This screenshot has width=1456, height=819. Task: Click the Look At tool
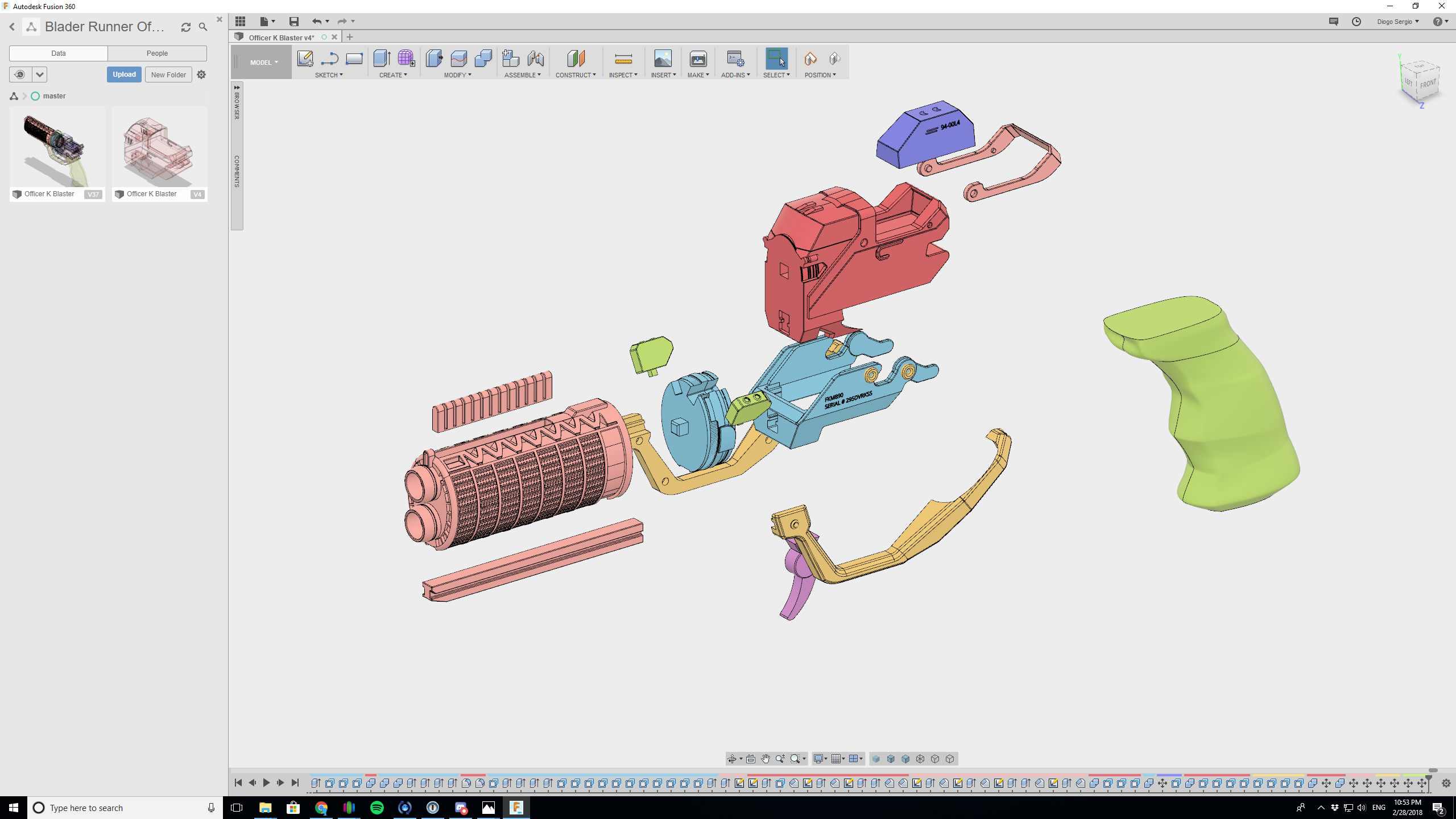pyautogui.click(x=751, y=759)
